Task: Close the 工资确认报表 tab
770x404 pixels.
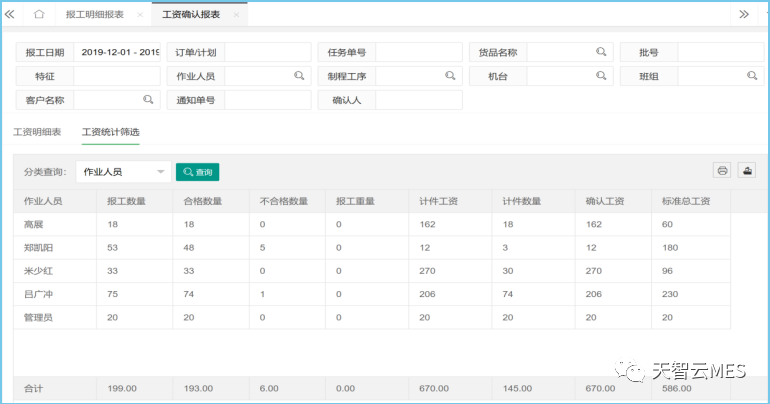Action: pos(236,15)
